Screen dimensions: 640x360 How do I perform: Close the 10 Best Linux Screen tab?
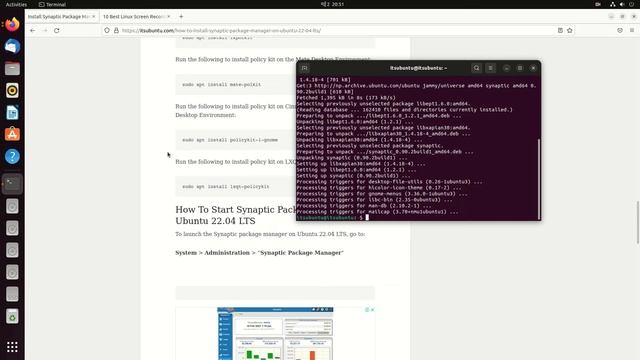[x=169, y=17]
